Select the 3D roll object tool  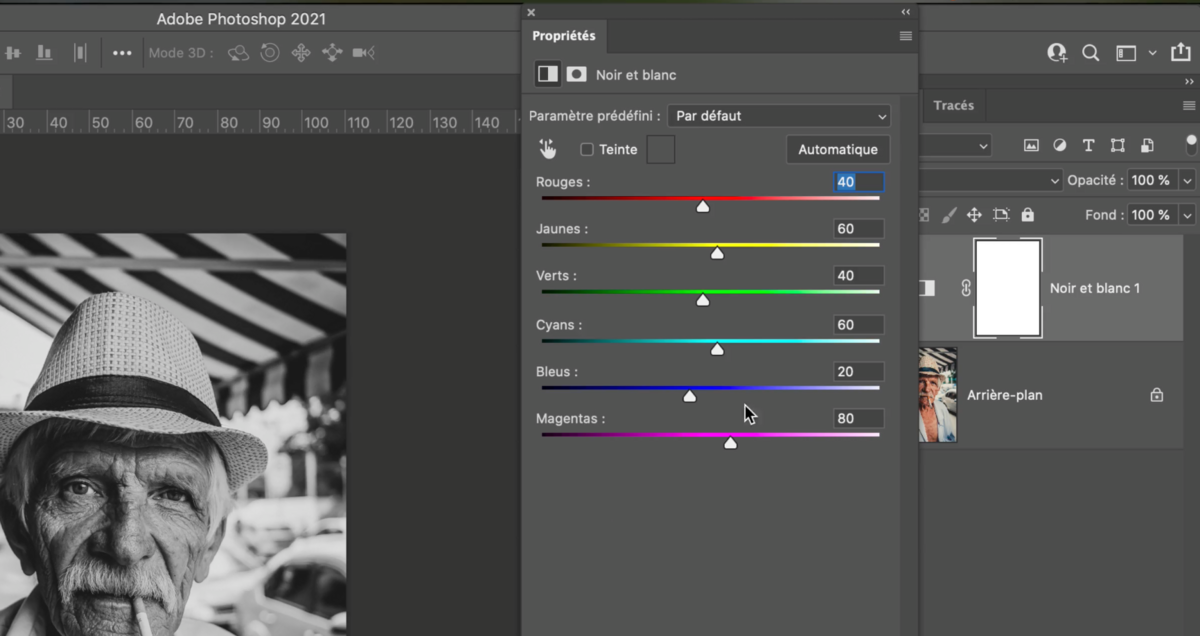269,53
